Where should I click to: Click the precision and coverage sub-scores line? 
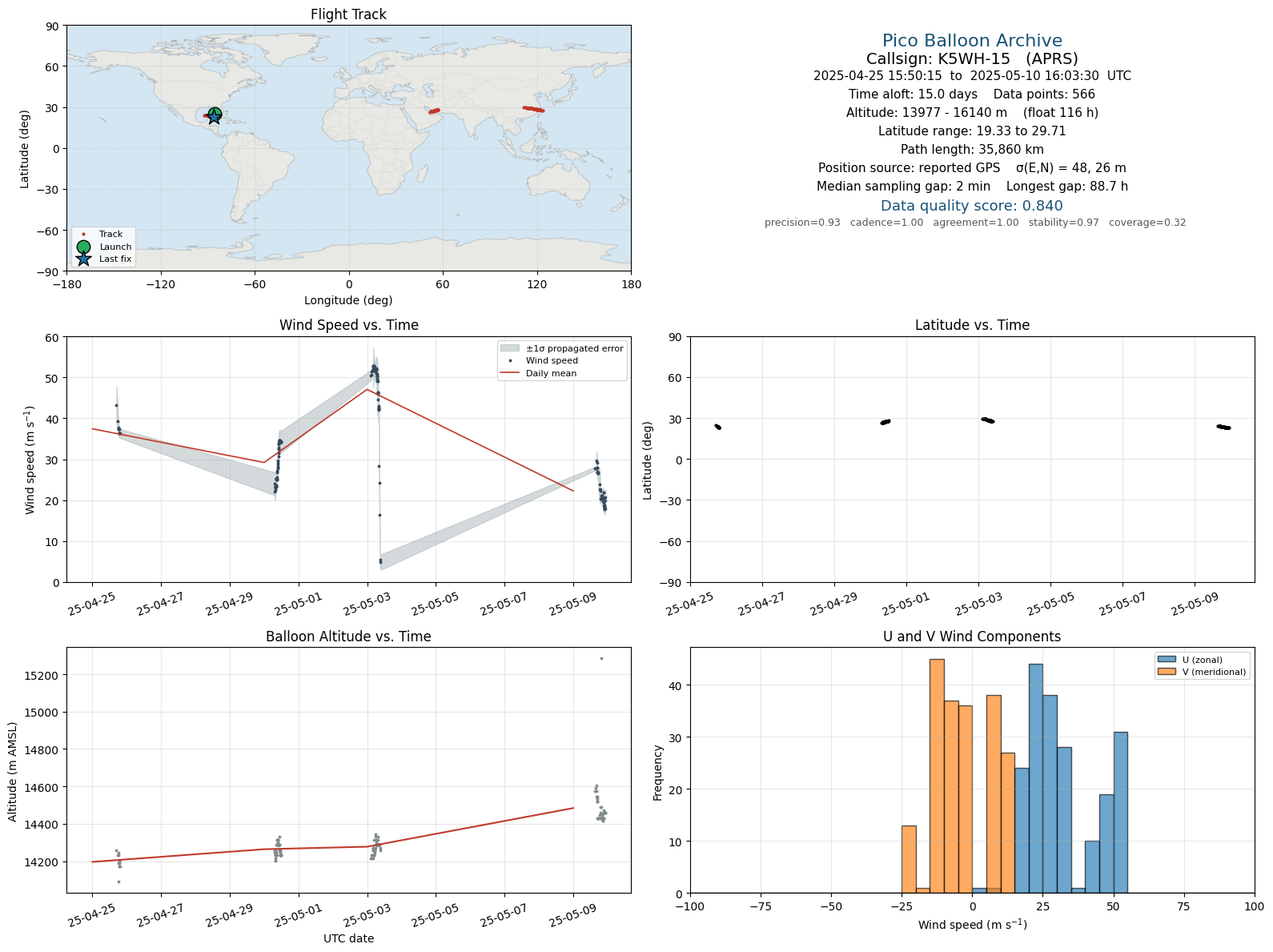click(x=975, y=223)
